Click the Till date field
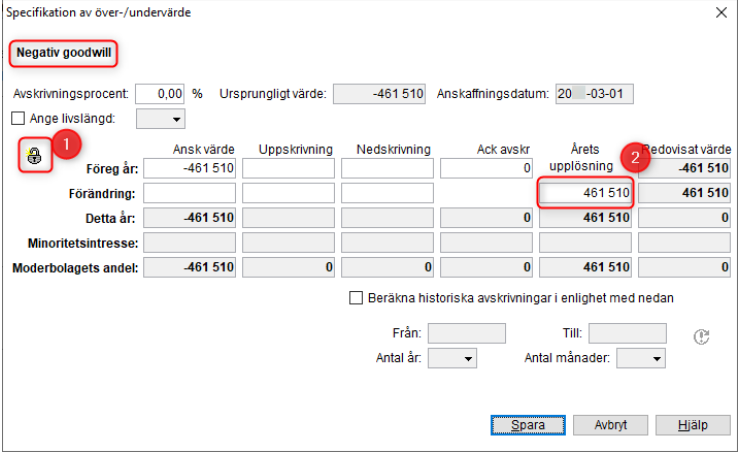This screenshot has width=748, height=458. pos(627,333)
